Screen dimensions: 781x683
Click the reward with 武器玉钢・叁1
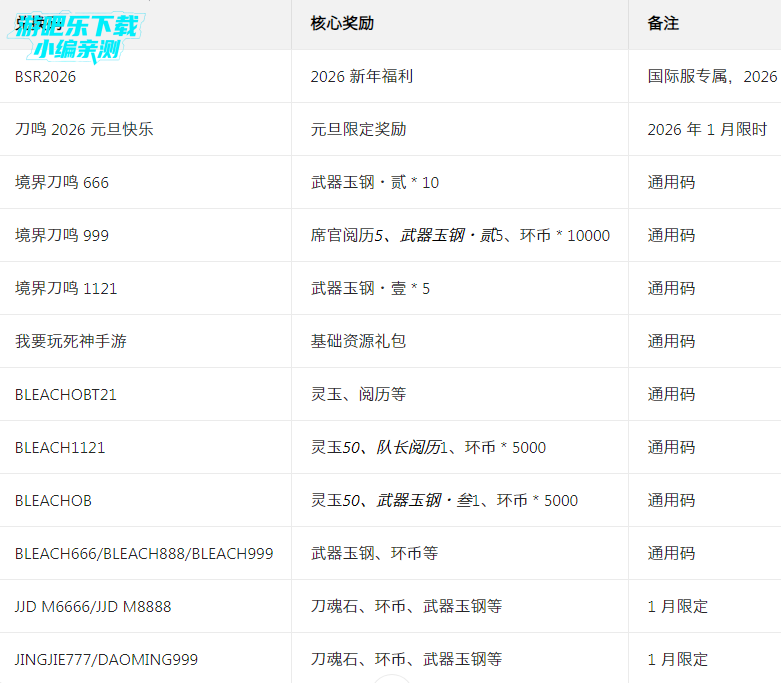(444, 501)
